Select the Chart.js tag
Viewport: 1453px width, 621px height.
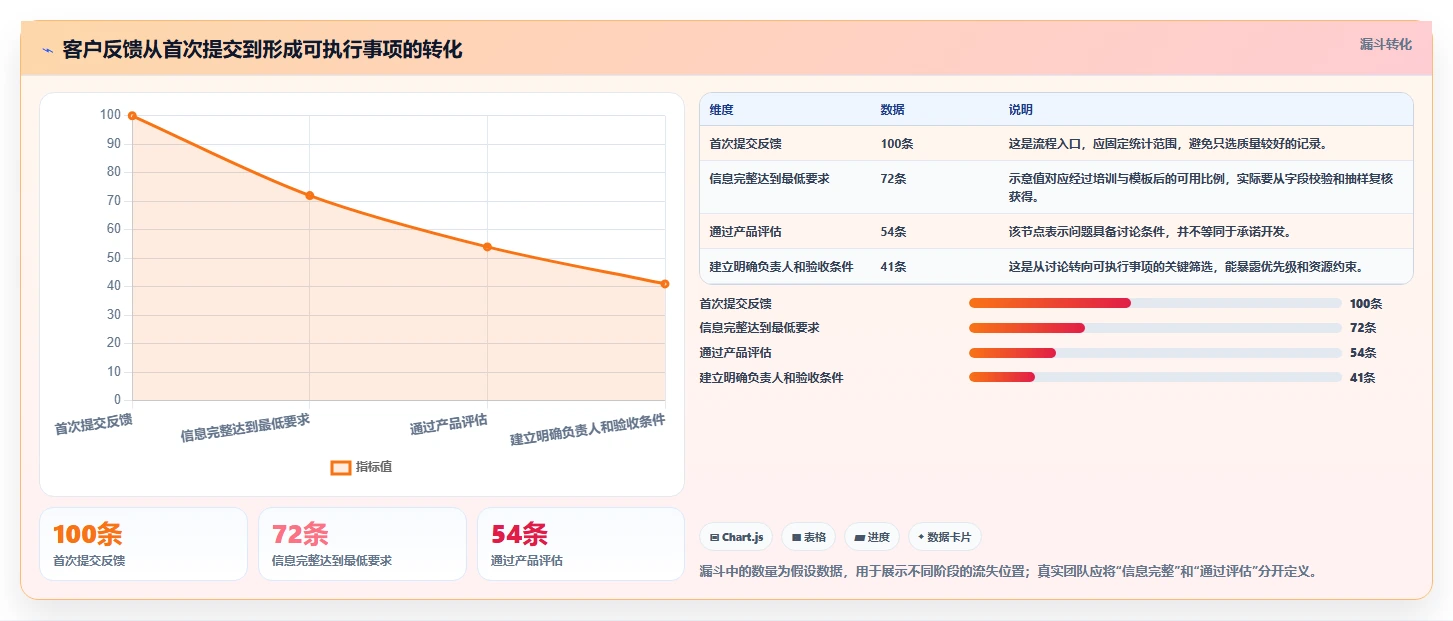pos(736,537)
